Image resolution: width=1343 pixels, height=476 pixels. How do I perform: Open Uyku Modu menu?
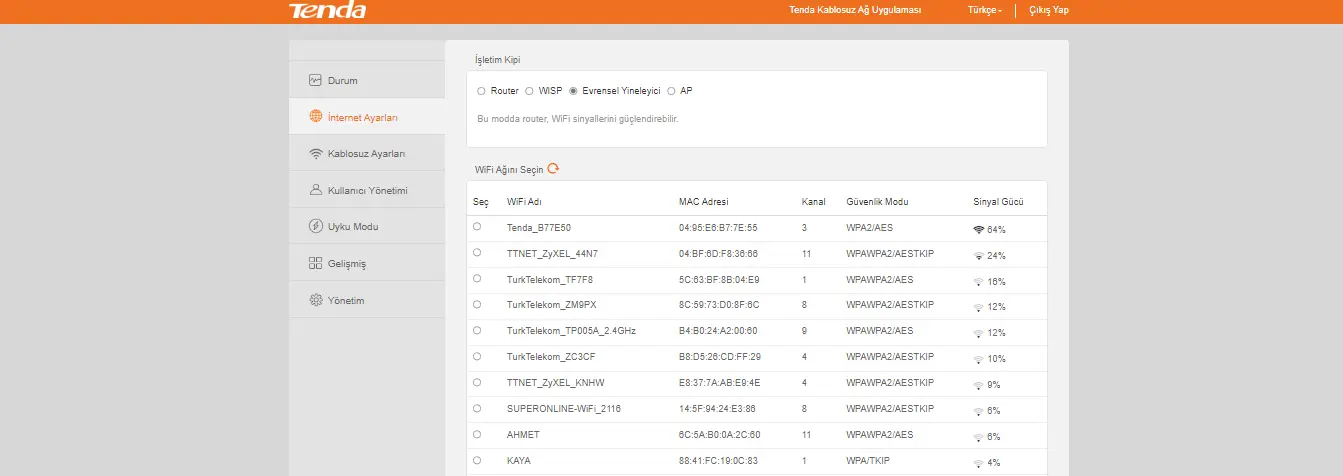367,226
